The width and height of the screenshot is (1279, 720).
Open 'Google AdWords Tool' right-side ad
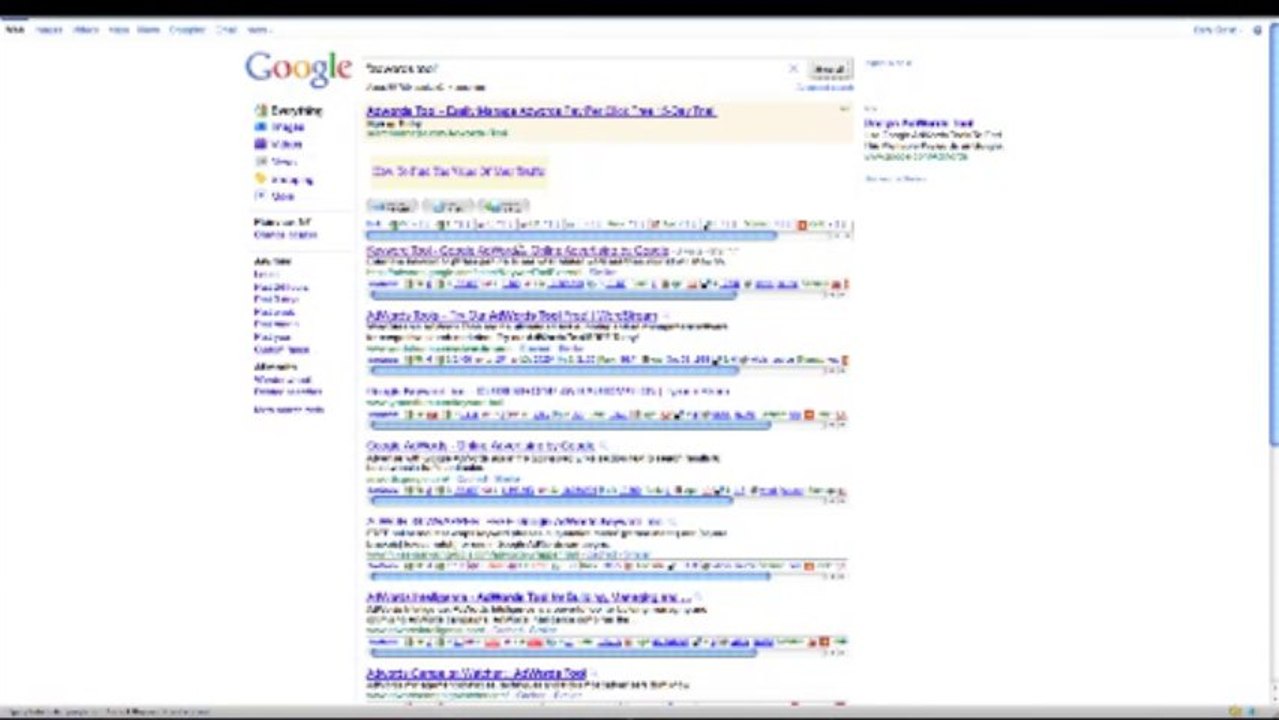pos(918,123)
